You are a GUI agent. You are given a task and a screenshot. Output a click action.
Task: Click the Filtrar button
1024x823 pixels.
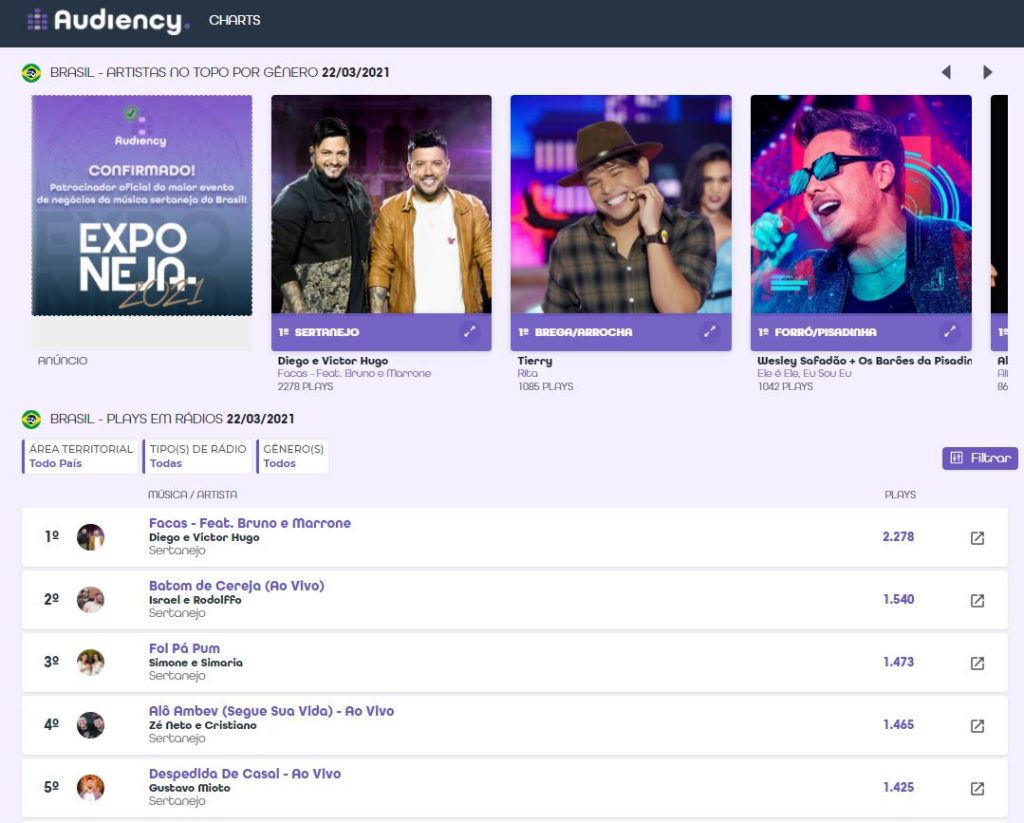[980, 458]
